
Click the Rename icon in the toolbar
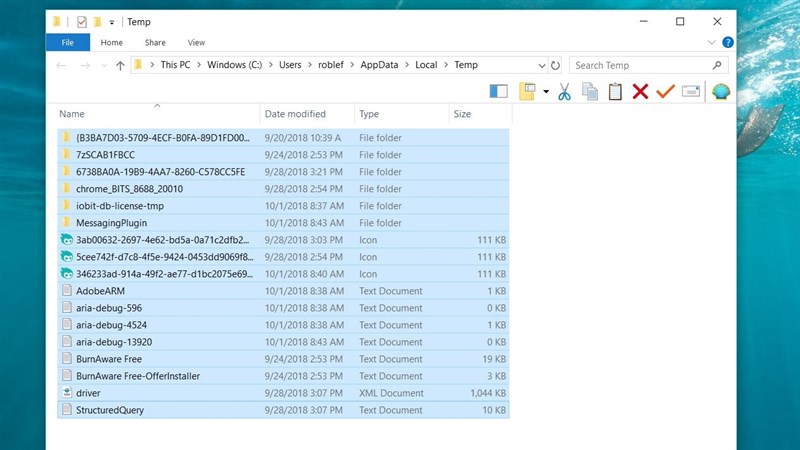(x=690, y=92)
